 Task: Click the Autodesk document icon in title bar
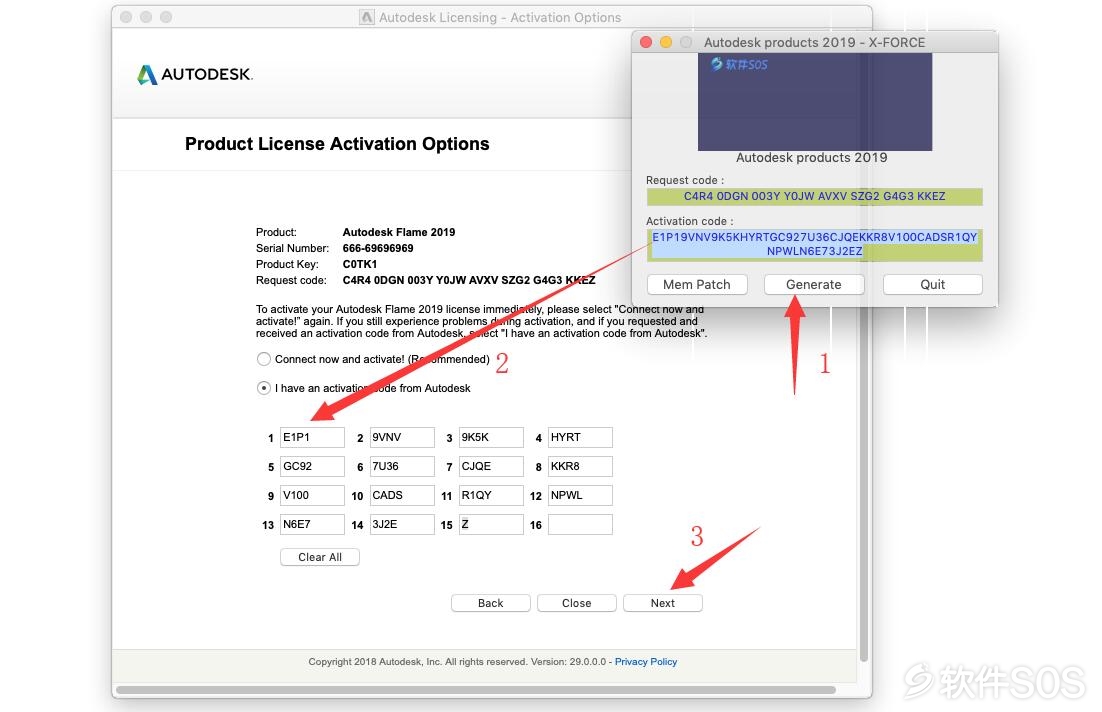(367, 17)
